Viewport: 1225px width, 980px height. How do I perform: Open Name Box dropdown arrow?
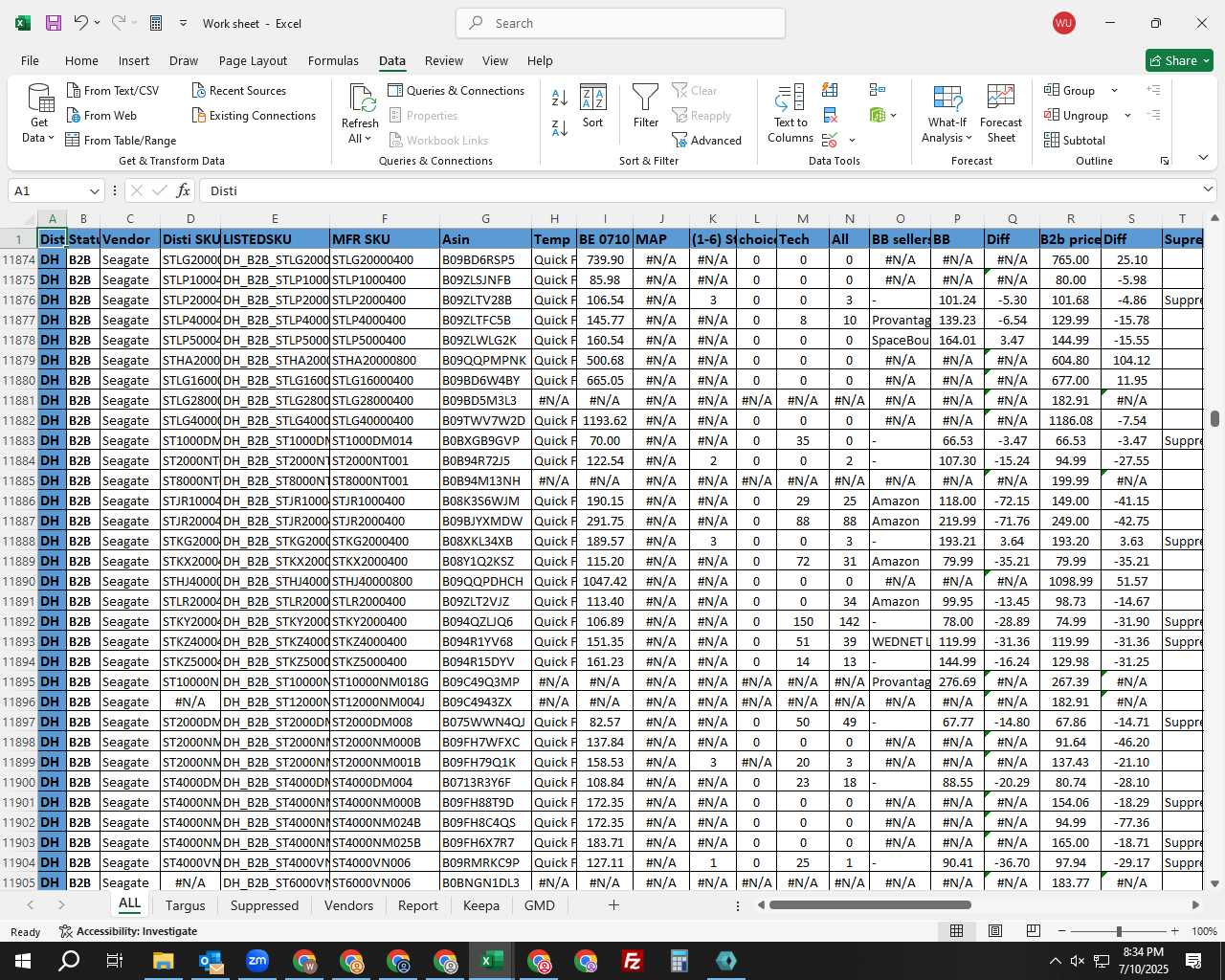pos(94,190)
